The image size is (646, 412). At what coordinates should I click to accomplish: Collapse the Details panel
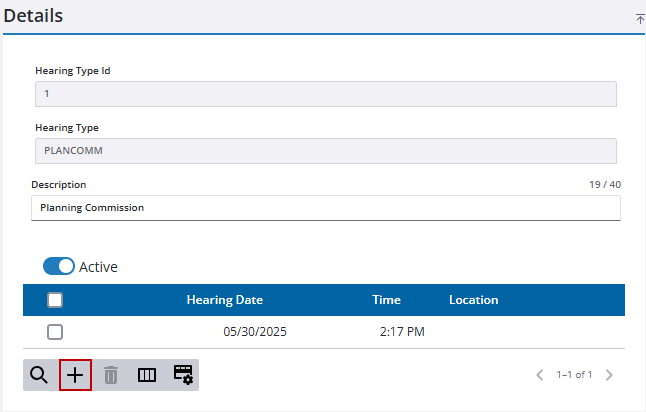(x=639, y=19)
